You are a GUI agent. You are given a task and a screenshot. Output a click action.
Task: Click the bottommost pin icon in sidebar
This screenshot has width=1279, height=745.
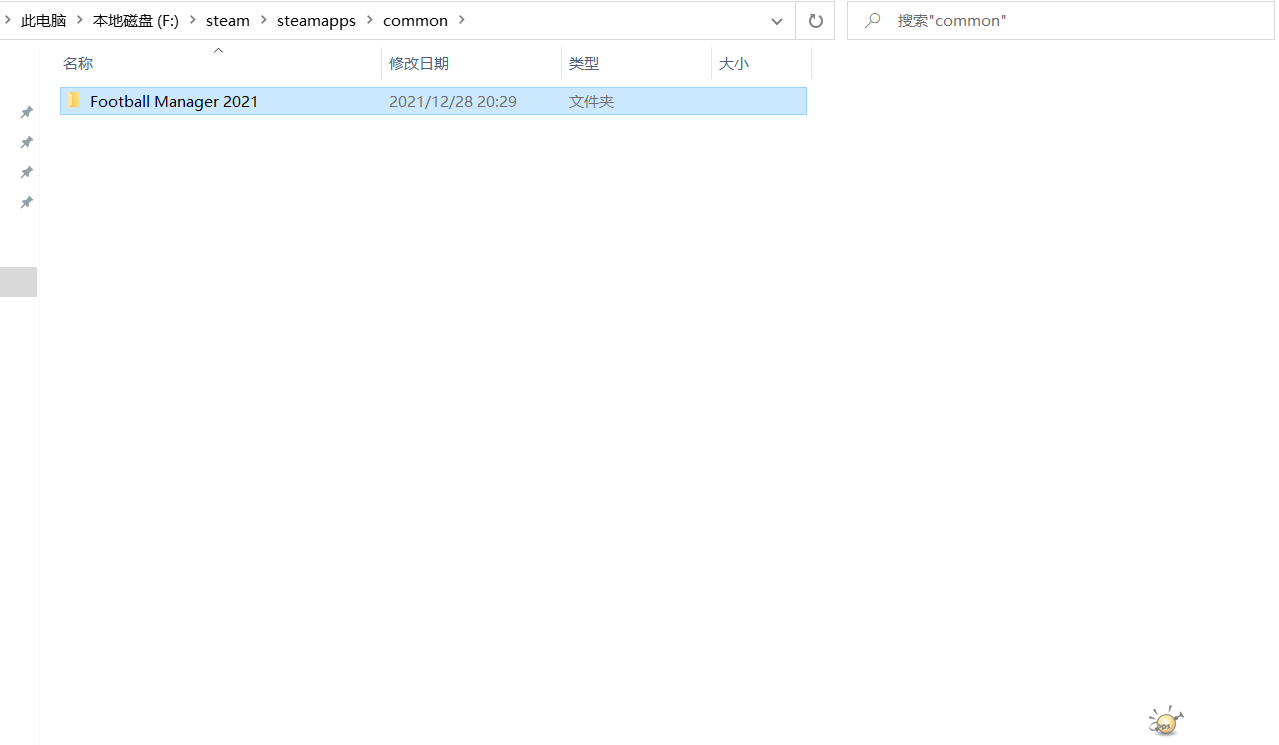tap(27, 202)
